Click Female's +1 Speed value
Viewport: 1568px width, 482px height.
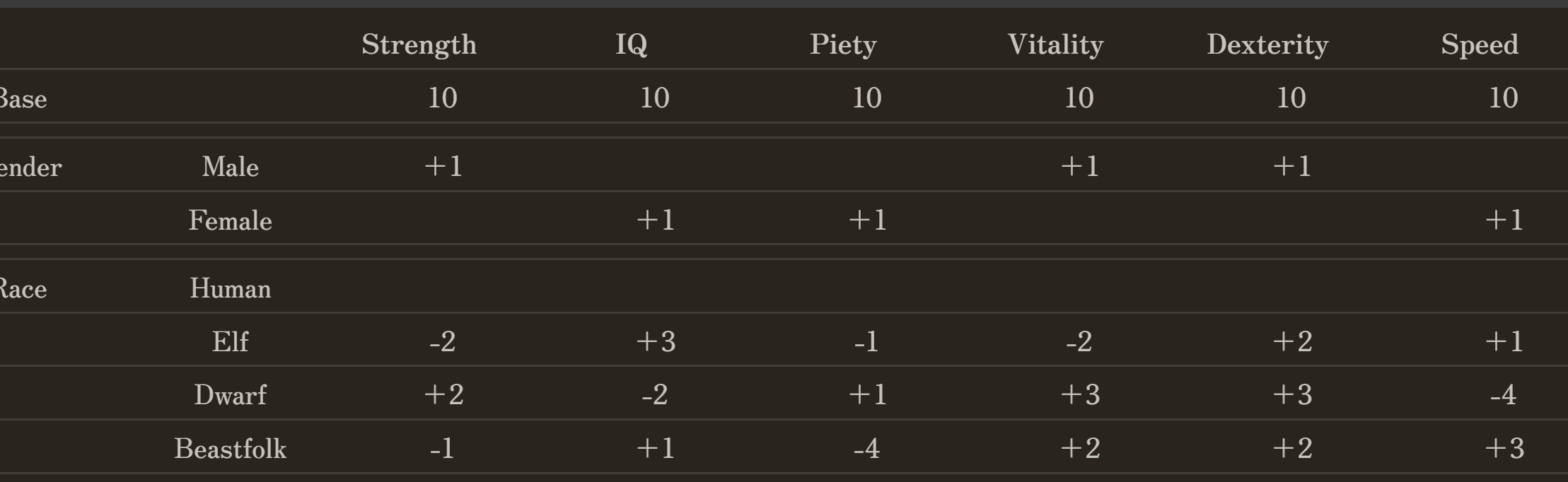(x=1504, y=221)
